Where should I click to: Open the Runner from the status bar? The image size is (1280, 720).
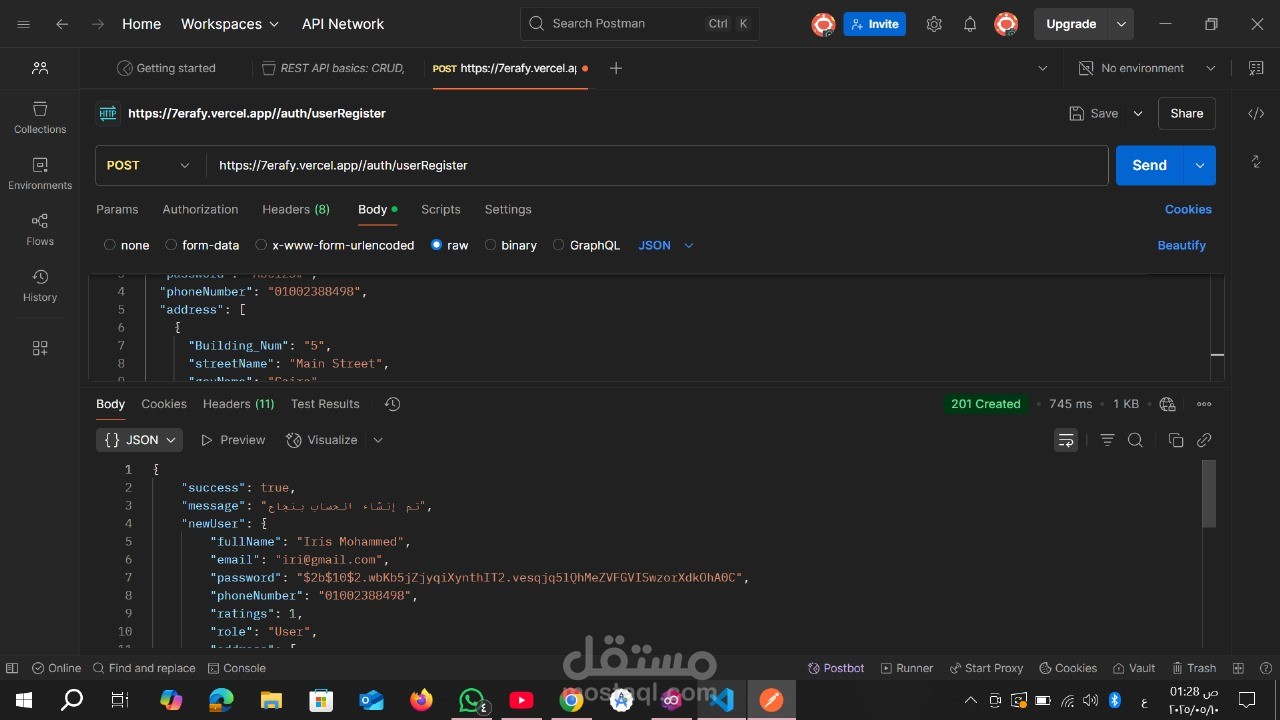click(x=907, y=668)
